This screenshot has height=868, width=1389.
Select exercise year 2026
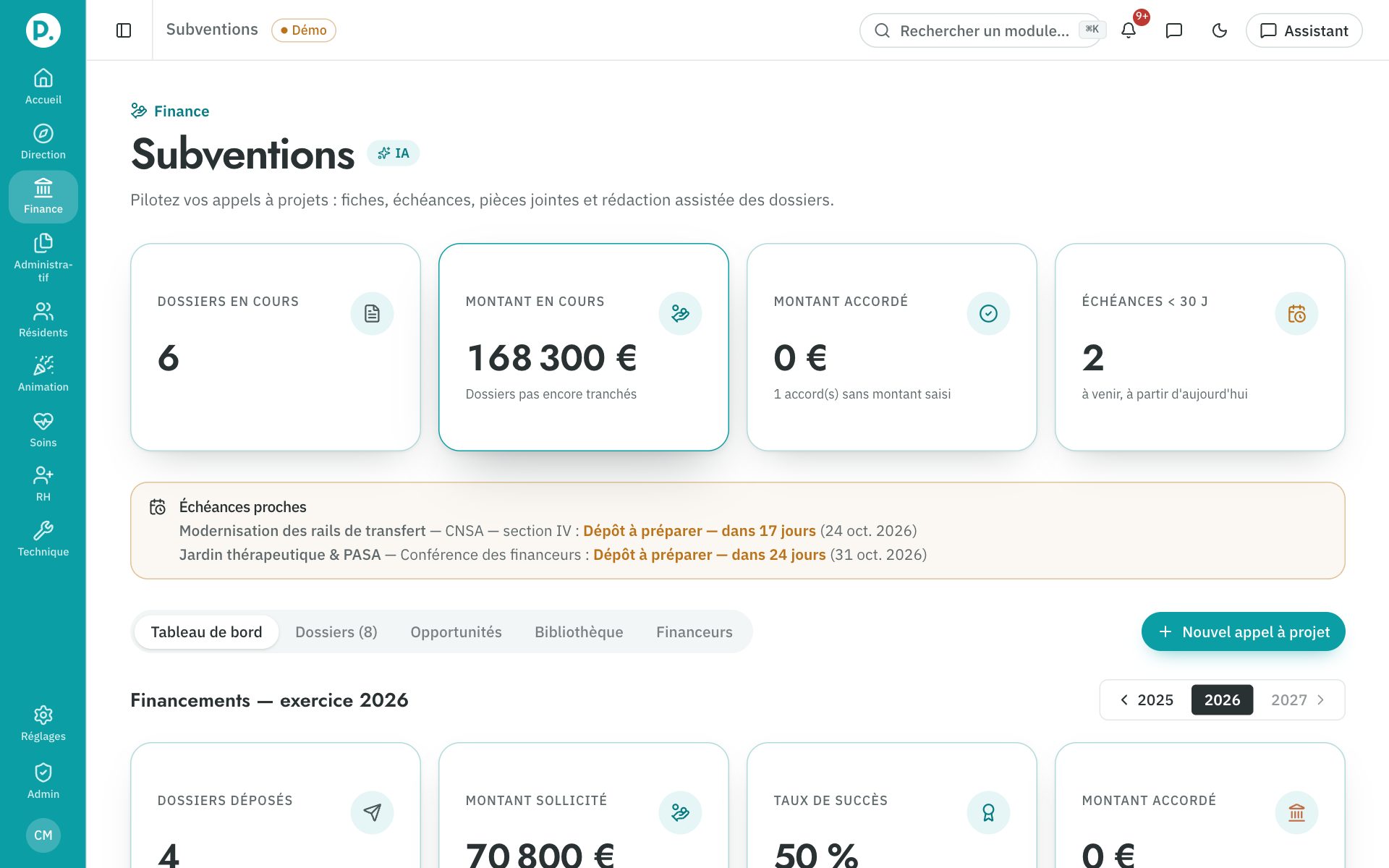pyautogui.click(x=1222, y=699)
